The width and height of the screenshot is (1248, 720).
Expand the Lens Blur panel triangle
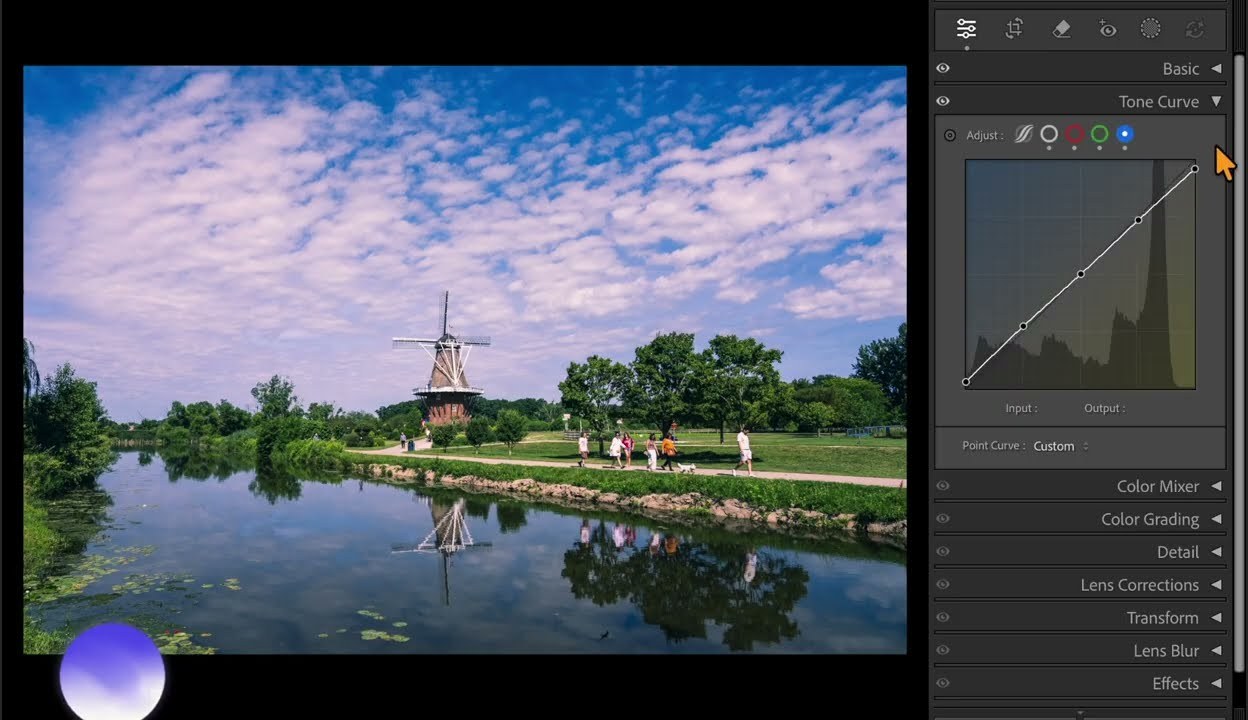1217,651
